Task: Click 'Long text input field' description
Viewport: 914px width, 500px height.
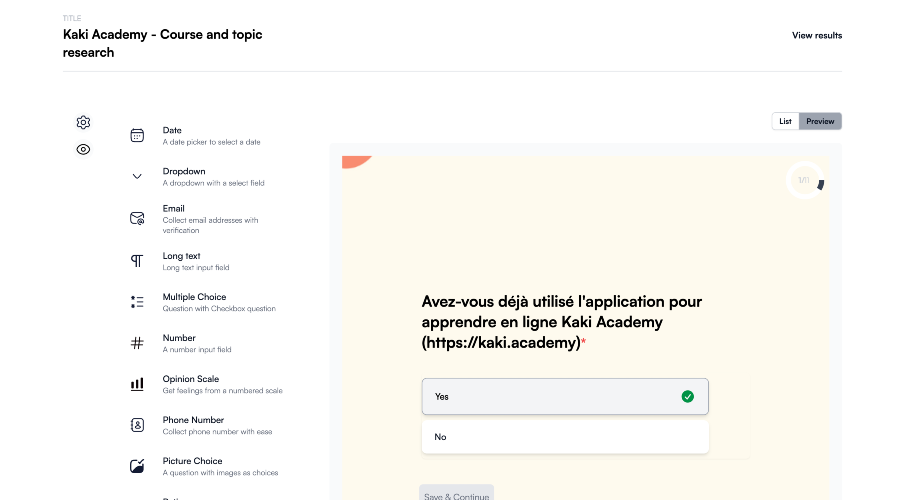Action: coord(196,268)
